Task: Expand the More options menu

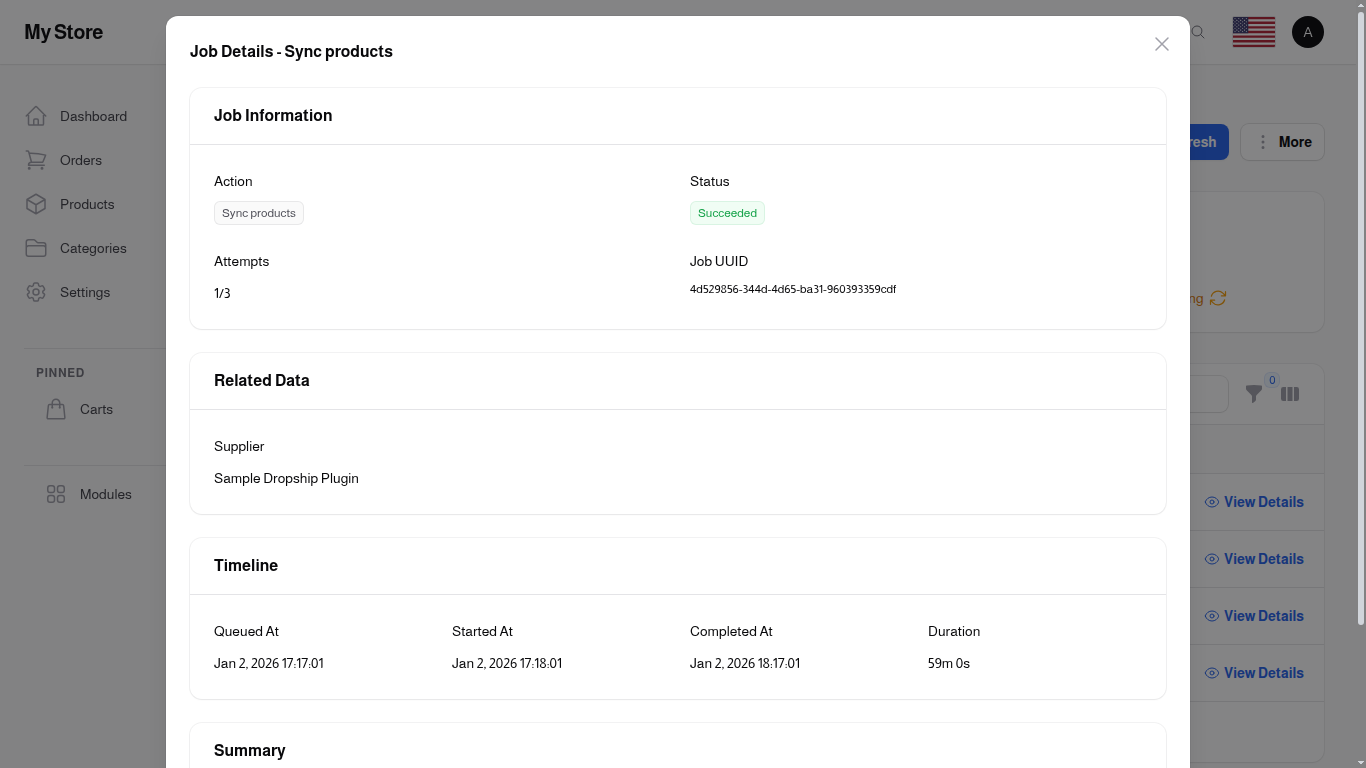Action: click(x=1283, y=141)
